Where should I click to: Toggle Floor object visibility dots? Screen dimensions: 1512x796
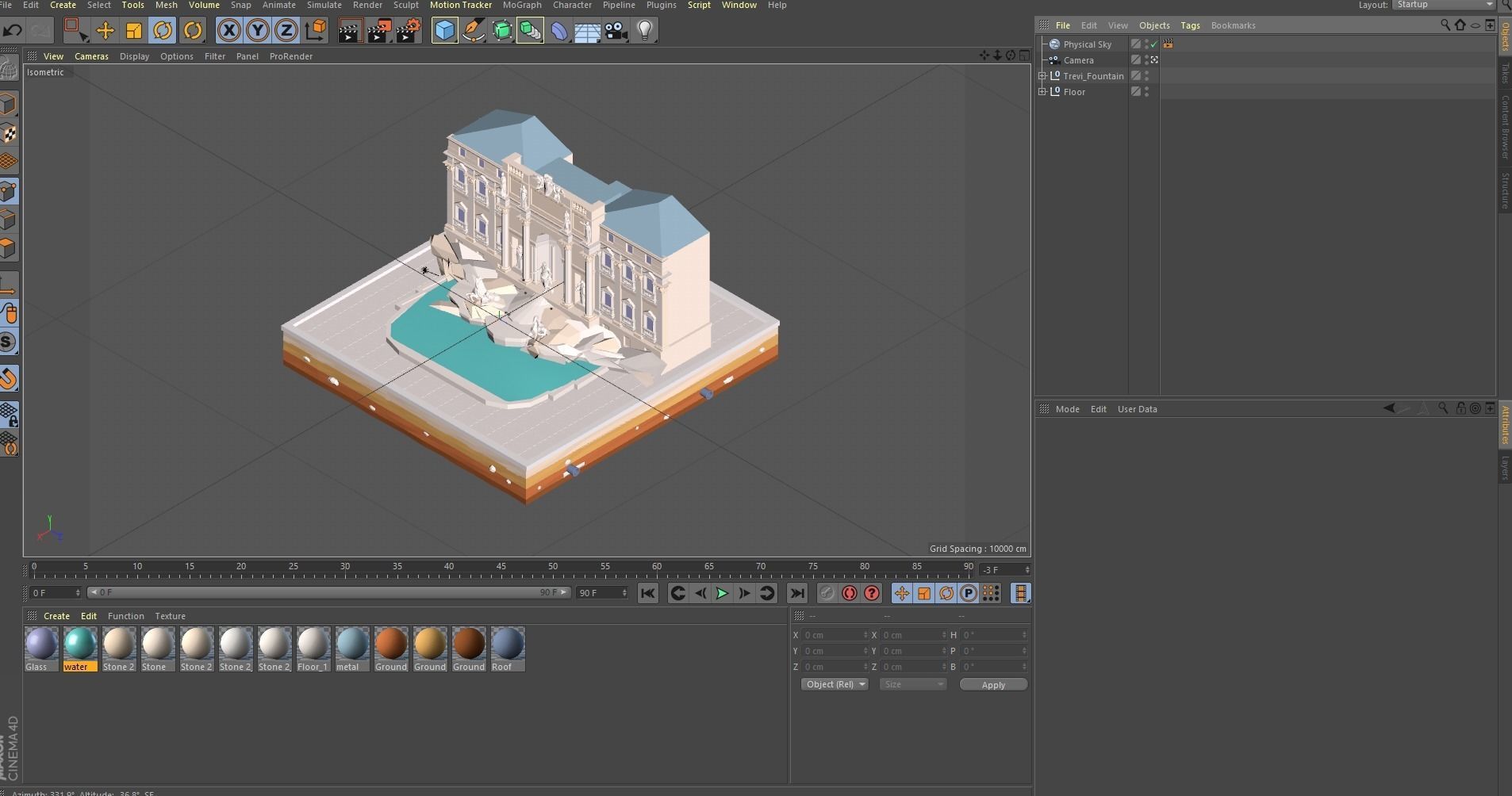pos(1146,92)
